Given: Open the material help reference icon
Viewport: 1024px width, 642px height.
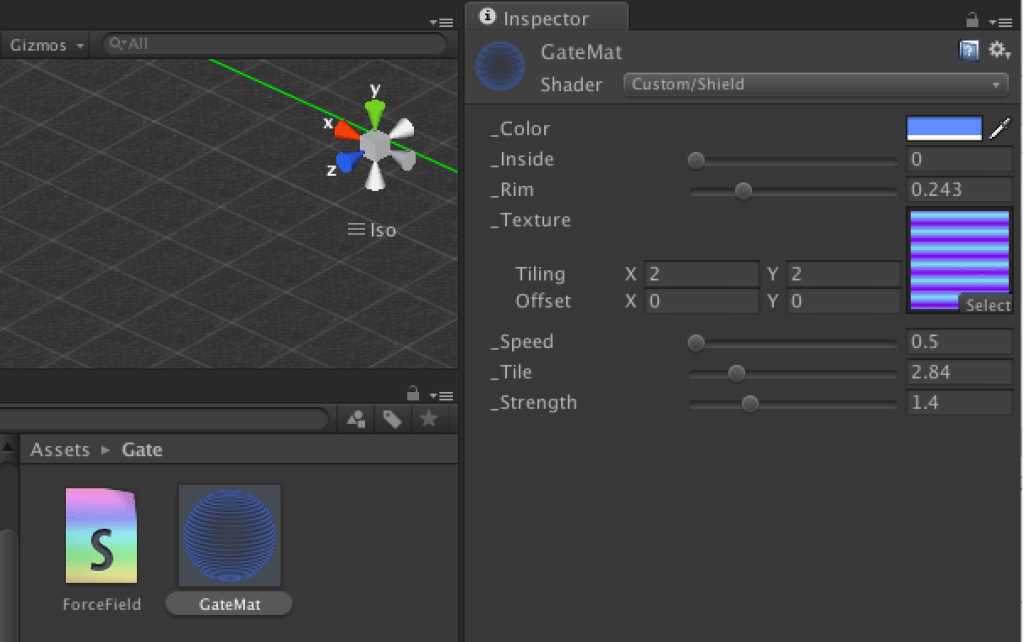Looking at the screenshot, I should click(969, 48).
